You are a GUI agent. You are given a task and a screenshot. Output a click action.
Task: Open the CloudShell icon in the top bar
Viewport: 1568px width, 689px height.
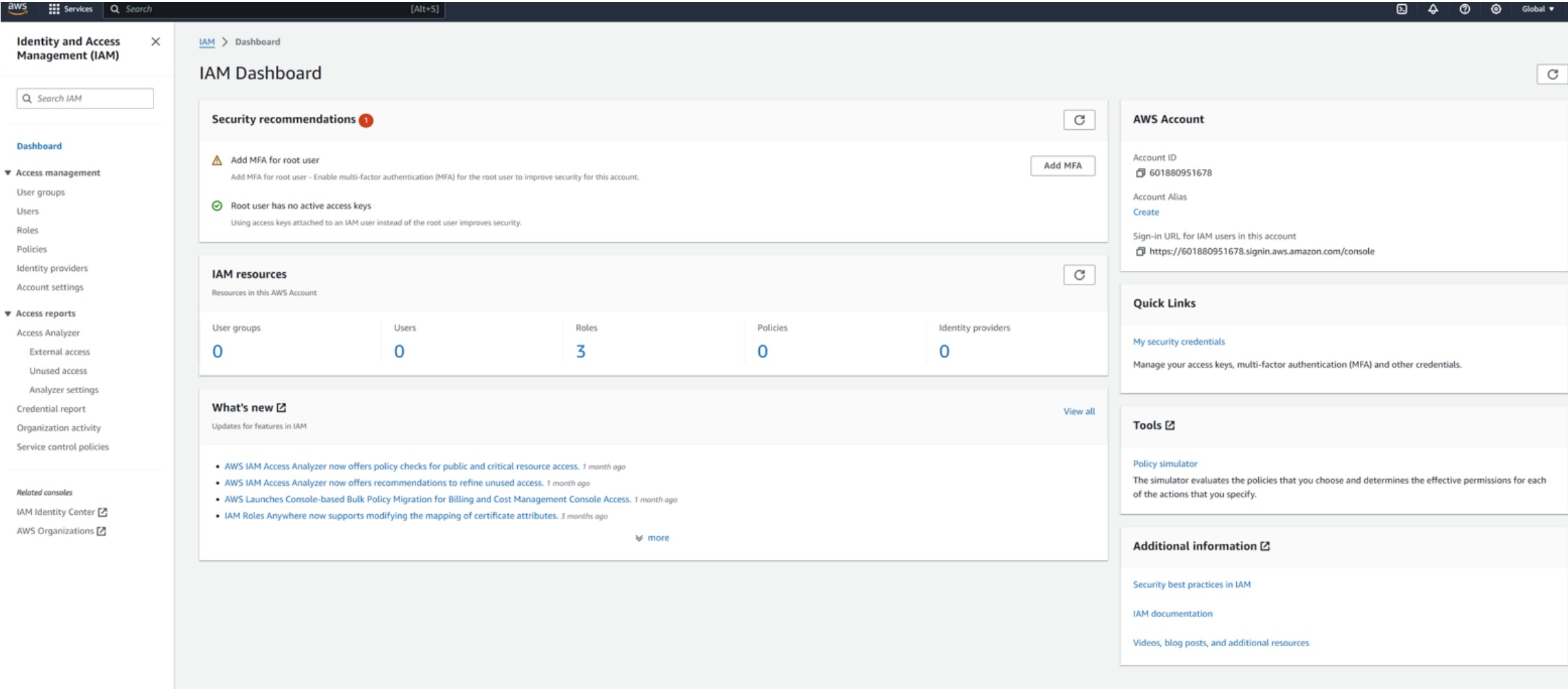click(1401, 9)
